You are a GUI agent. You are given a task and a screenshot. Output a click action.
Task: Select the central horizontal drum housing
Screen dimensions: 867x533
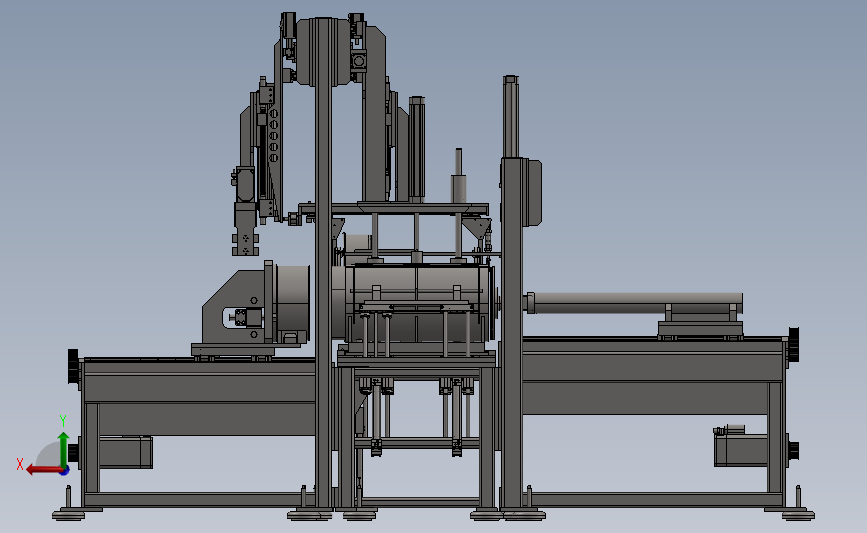pos(419,304)
